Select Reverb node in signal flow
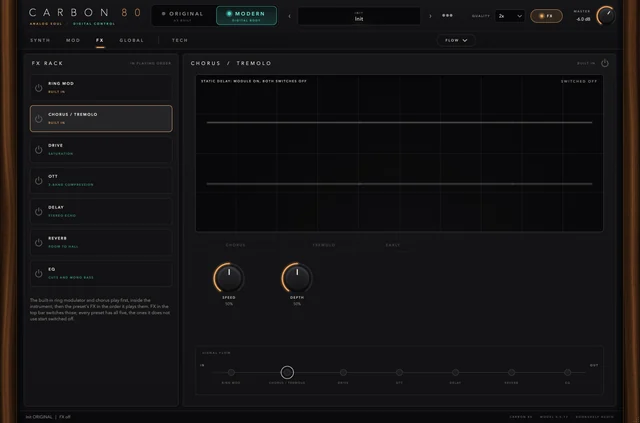Viewport: 640px width, 423px height. (x=511, y=372)
